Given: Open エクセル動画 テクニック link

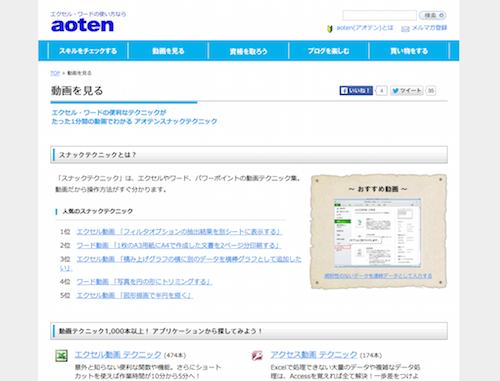Looking at the screenshot, I should point(118,355).
